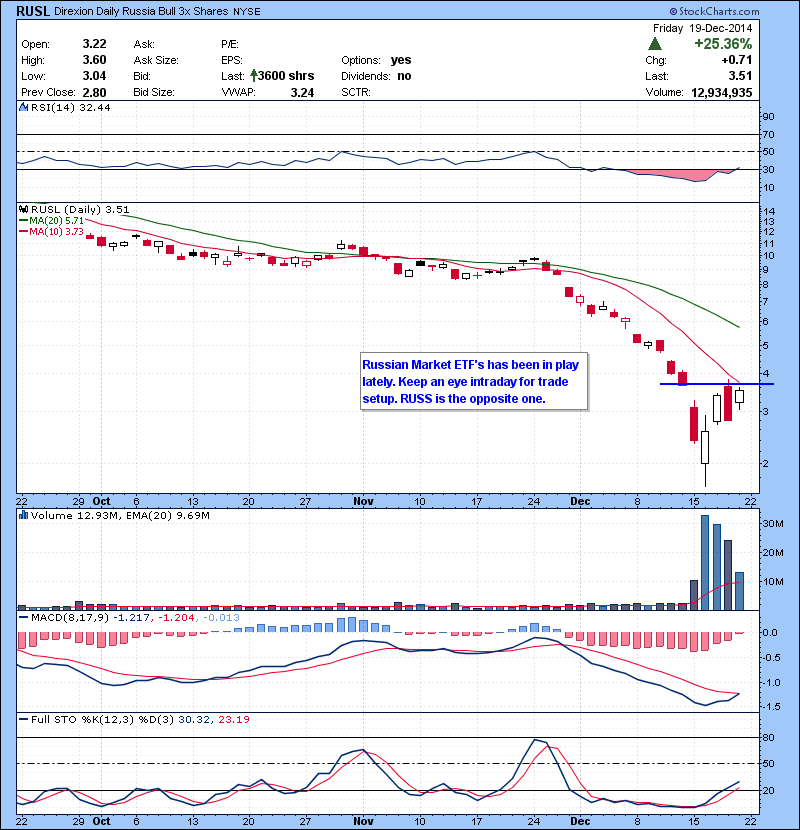The height and width of the screenshot is (830, 800).
Task: Click the High value 3.60
Action: (x=94, y=60)
